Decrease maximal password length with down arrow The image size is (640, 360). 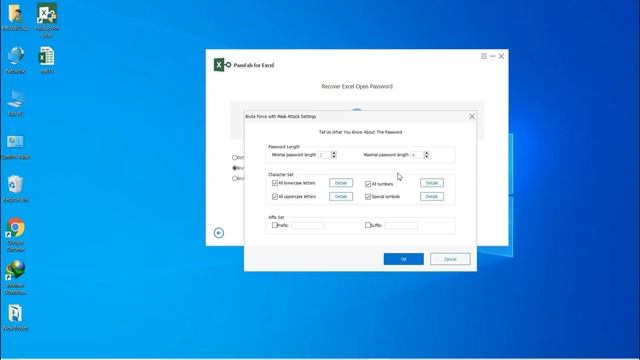click(427, 156)
